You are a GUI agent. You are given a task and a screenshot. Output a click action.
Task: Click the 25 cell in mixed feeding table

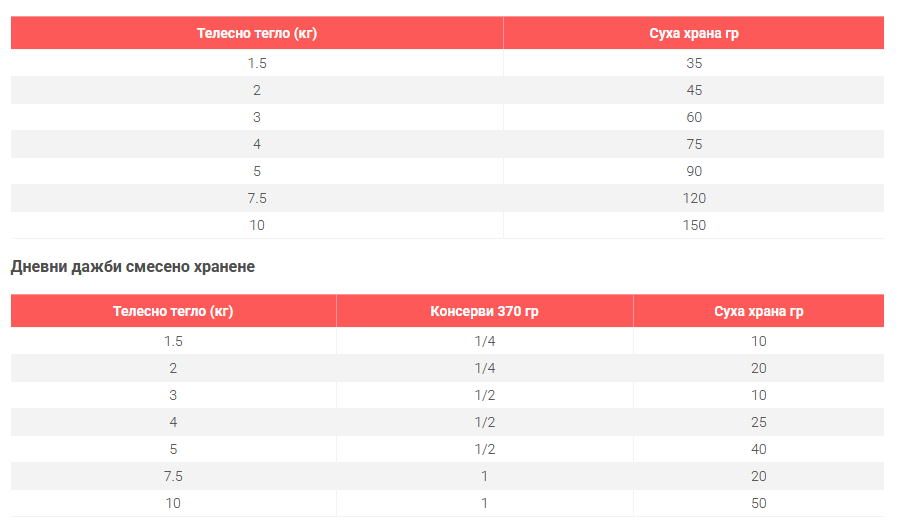click(x=758, y=422)
